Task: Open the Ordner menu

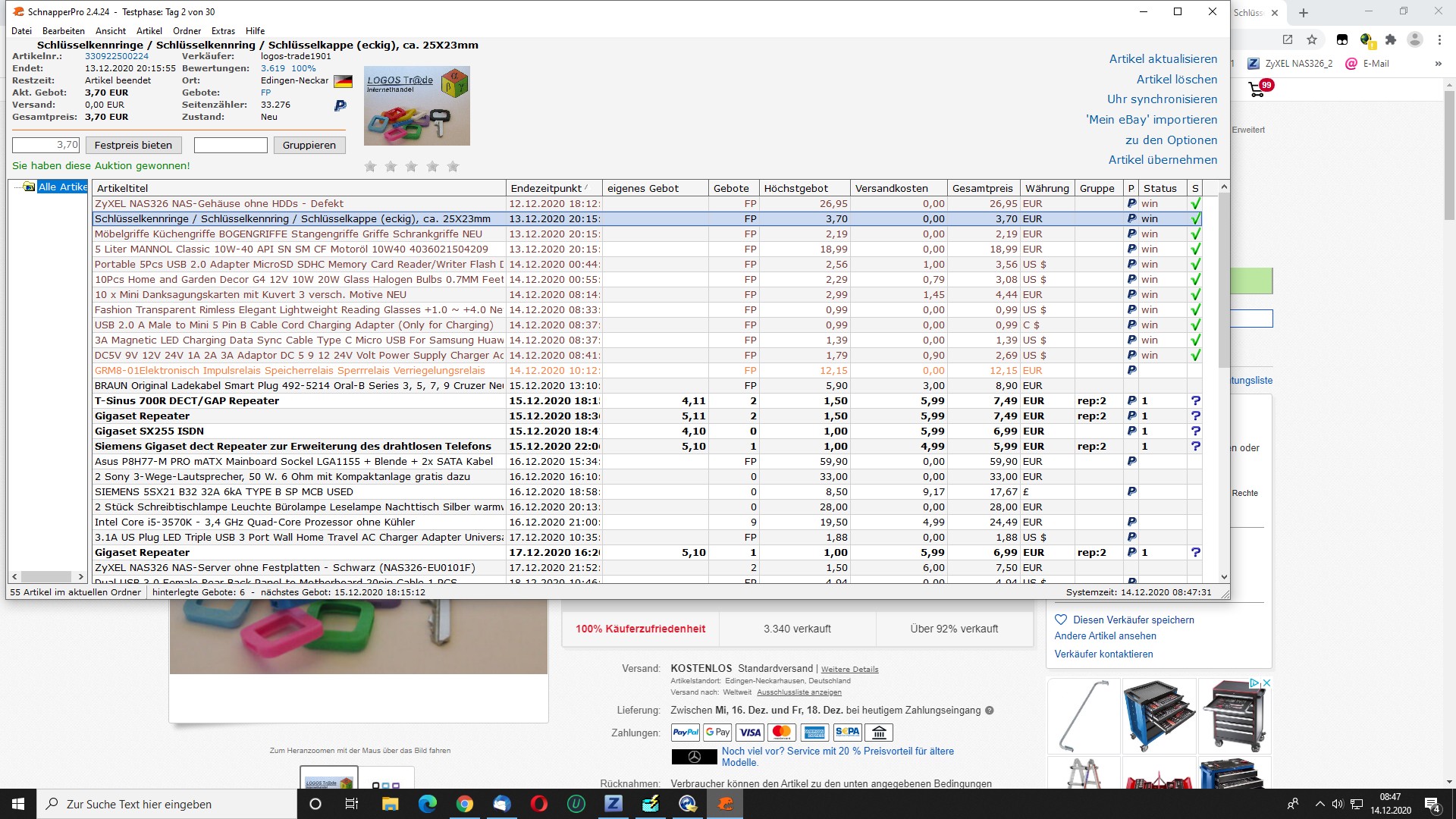Action: pyautogui.click(x=187, y=31)
